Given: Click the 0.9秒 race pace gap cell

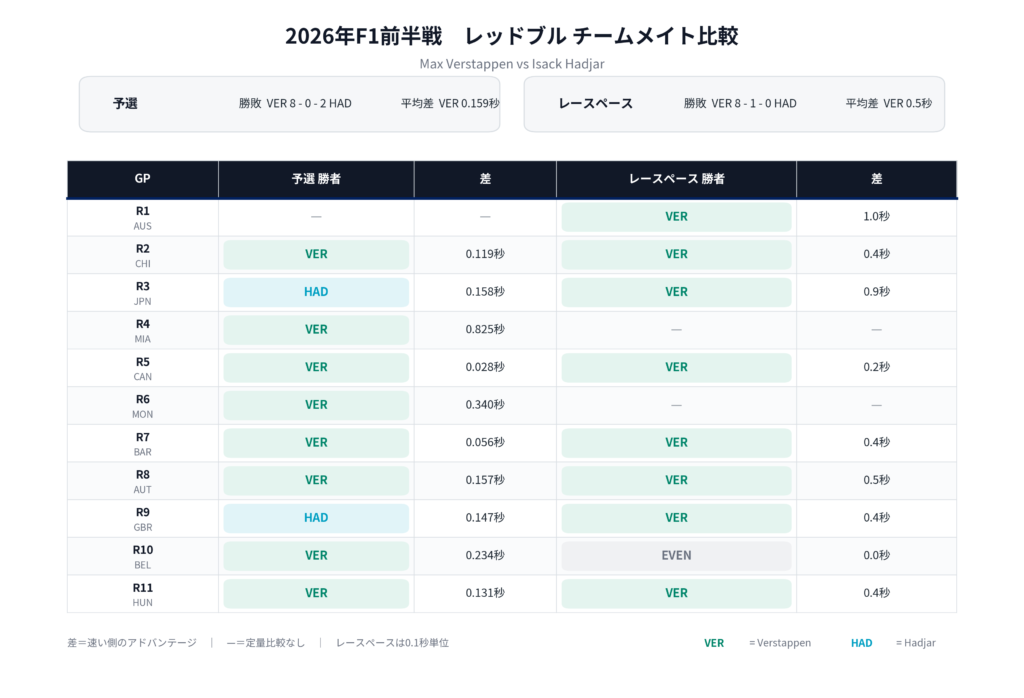Looking at the screenshot, I should pos(876,292).
